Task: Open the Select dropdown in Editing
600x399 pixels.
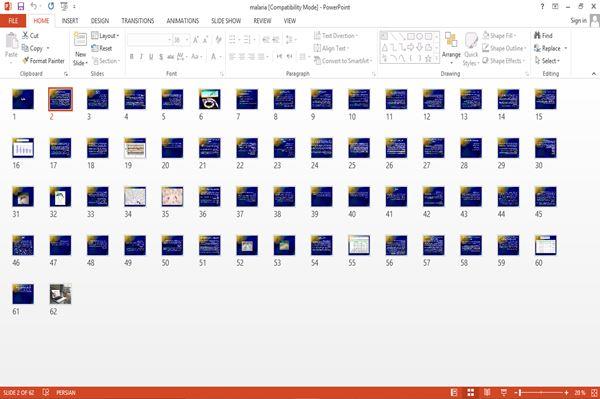Action: 547,61
